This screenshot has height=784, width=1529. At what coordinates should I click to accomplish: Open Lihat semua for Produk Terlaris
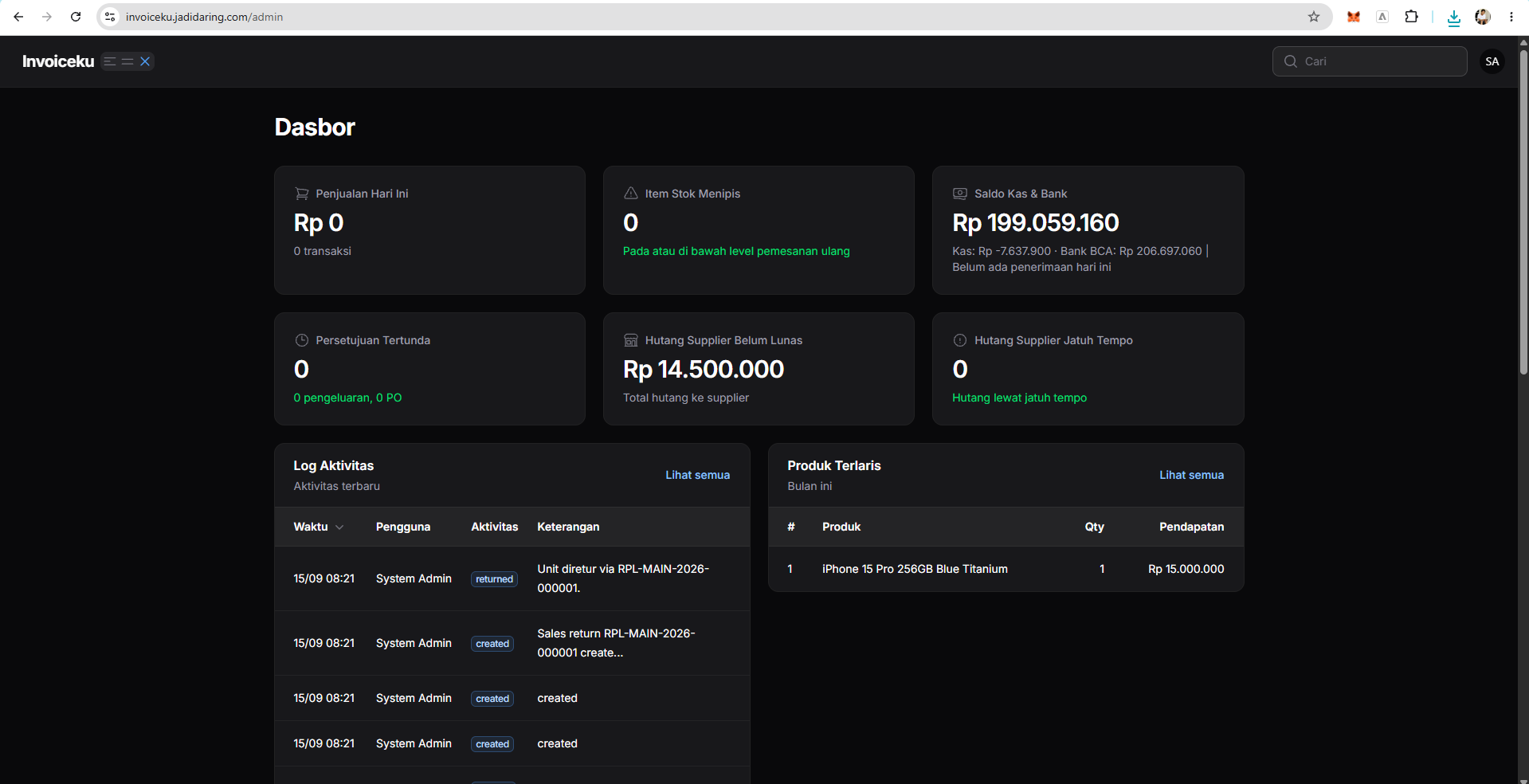[1192, 475]
